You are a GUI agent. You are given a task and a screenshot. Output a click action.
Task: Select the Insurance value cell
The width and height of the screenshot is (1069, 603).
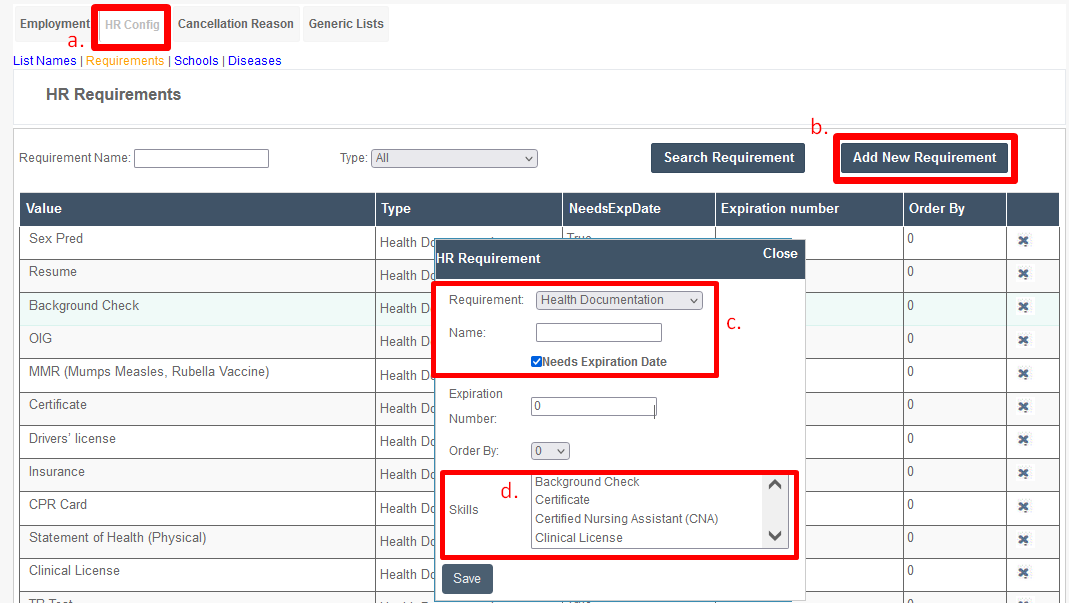(198, 475)
